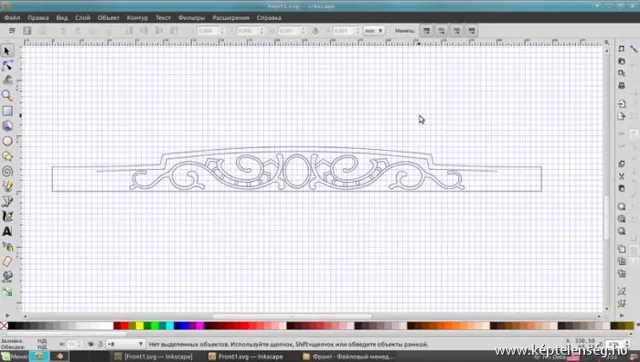Switch to '[Front1.svg — Inkscape]' taskbar window
The image size is (640, 362).
click(x=153, y=357)
